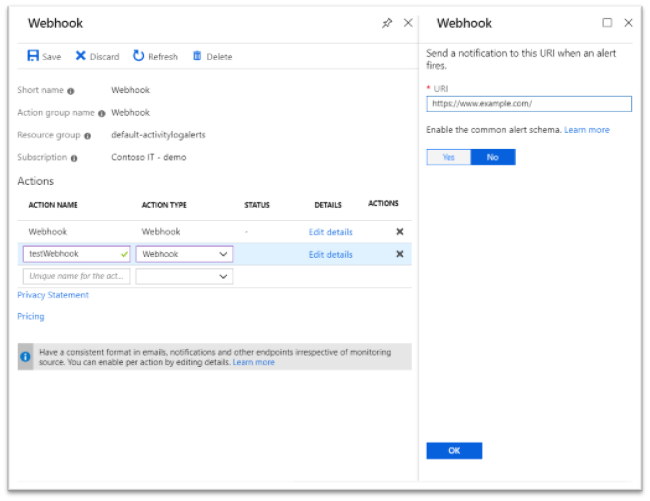Delete the first Webhook action row
Screen dimensions: 650x501
400,232
